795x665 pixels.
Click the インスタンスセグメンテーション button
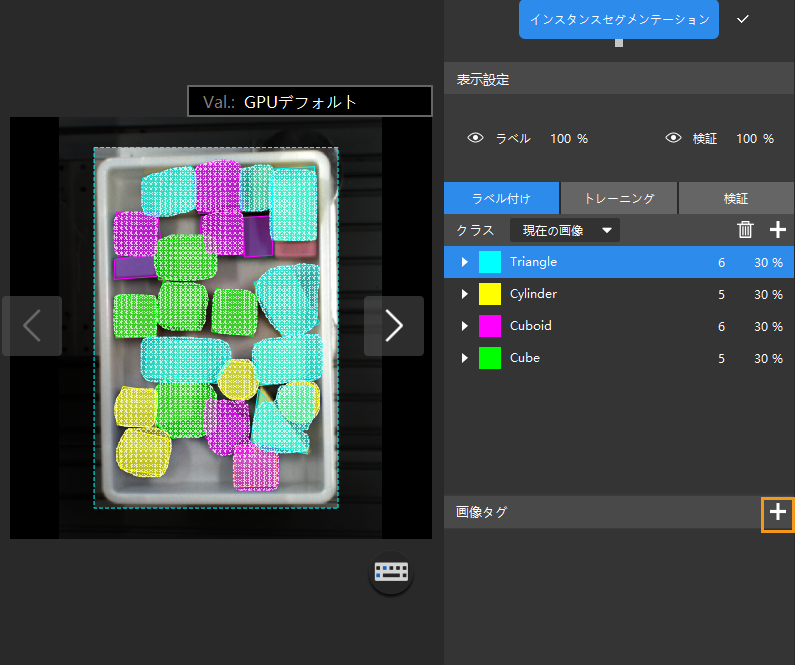618,20
